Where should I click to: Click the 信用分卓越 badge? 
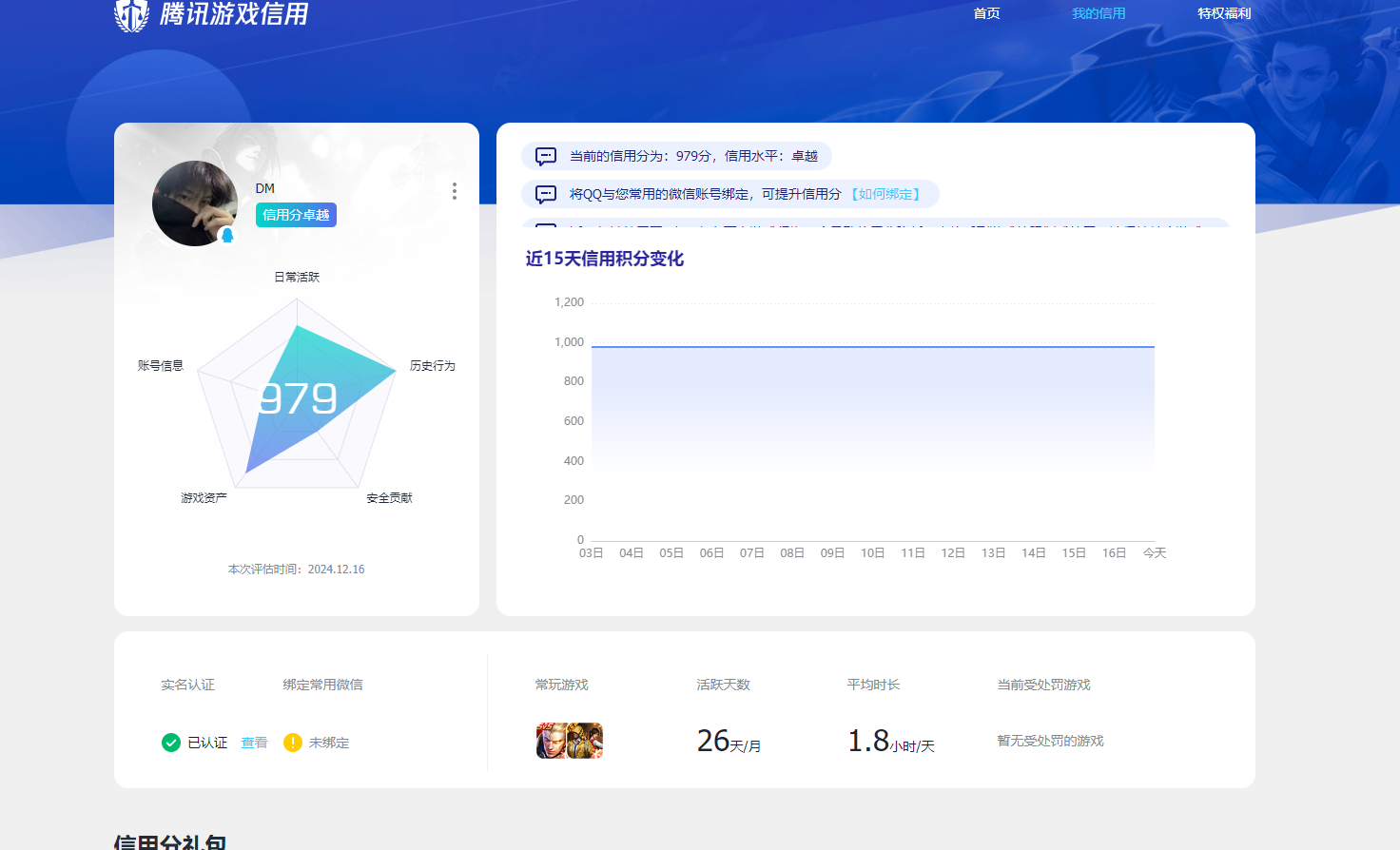(296, 215)
